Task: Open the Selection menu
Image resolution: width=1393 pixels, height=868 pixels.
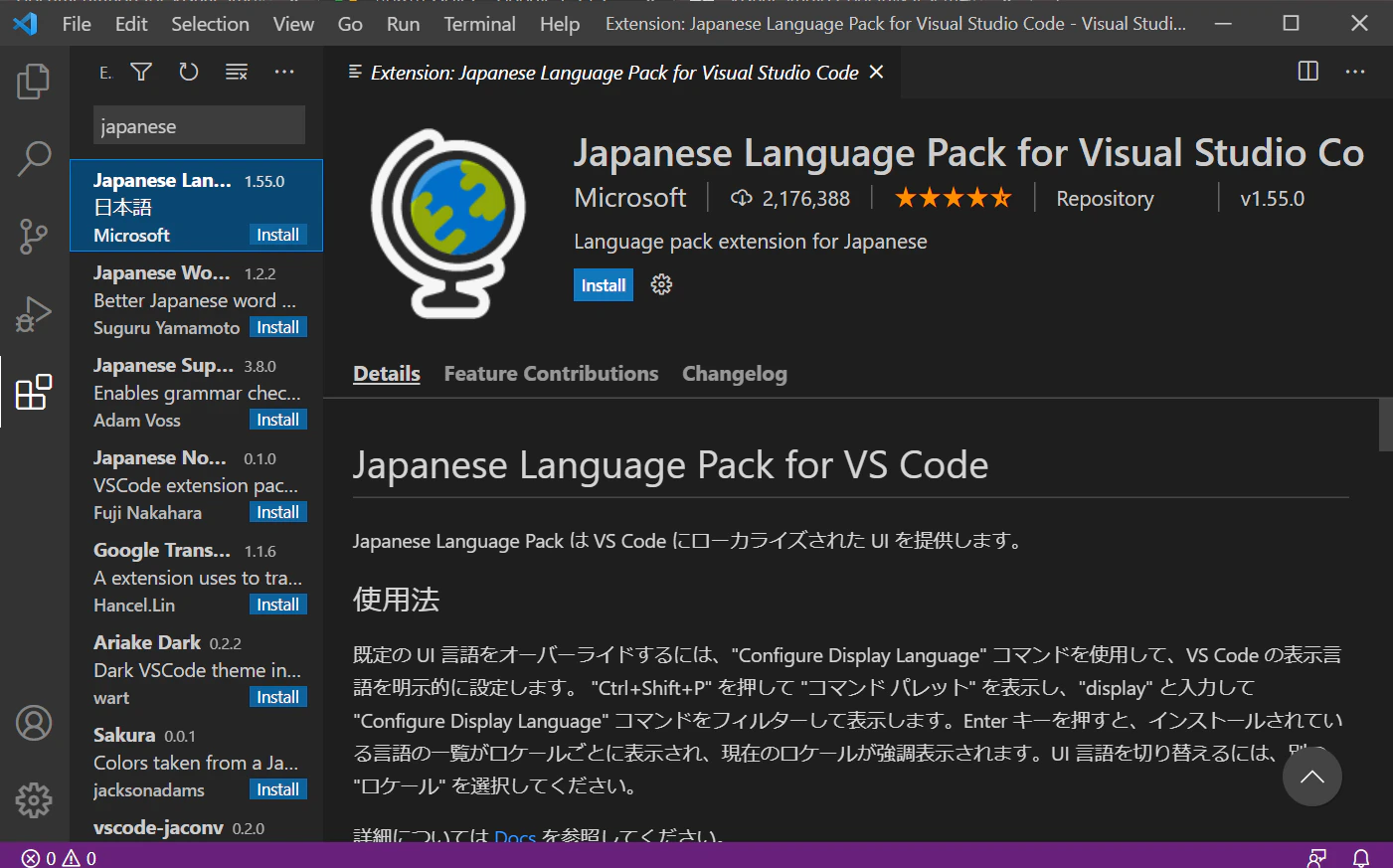Action: click(x=210, y=24)
